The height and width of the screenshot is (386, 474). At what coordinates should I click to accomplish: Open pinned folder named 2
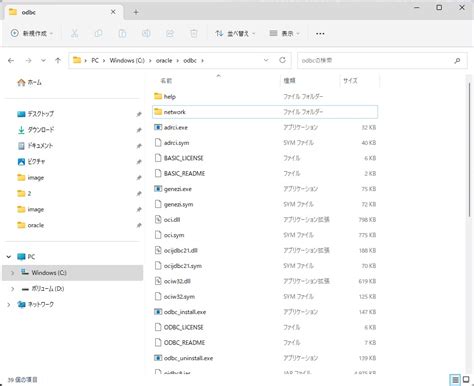[24, 193]
